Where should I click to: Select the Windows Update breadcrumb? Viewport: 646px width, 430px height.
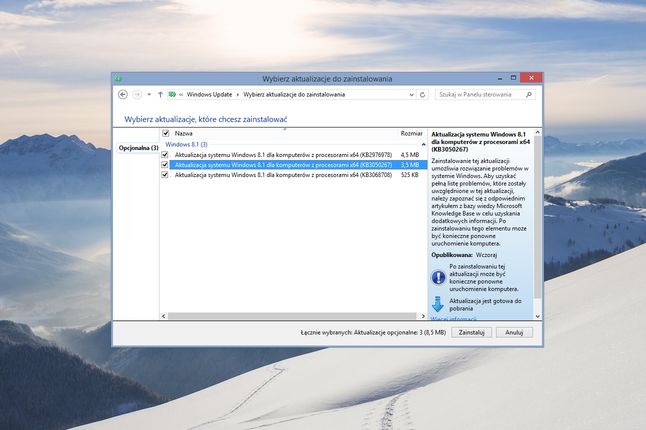pos(209,94)
